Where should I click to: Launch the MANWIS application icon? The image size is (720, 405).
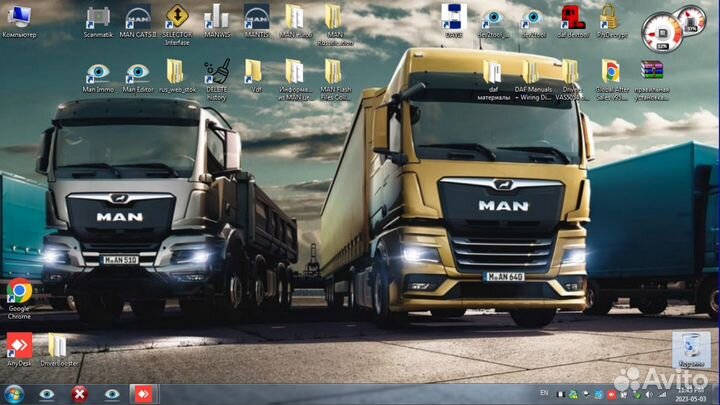(216, 18)
